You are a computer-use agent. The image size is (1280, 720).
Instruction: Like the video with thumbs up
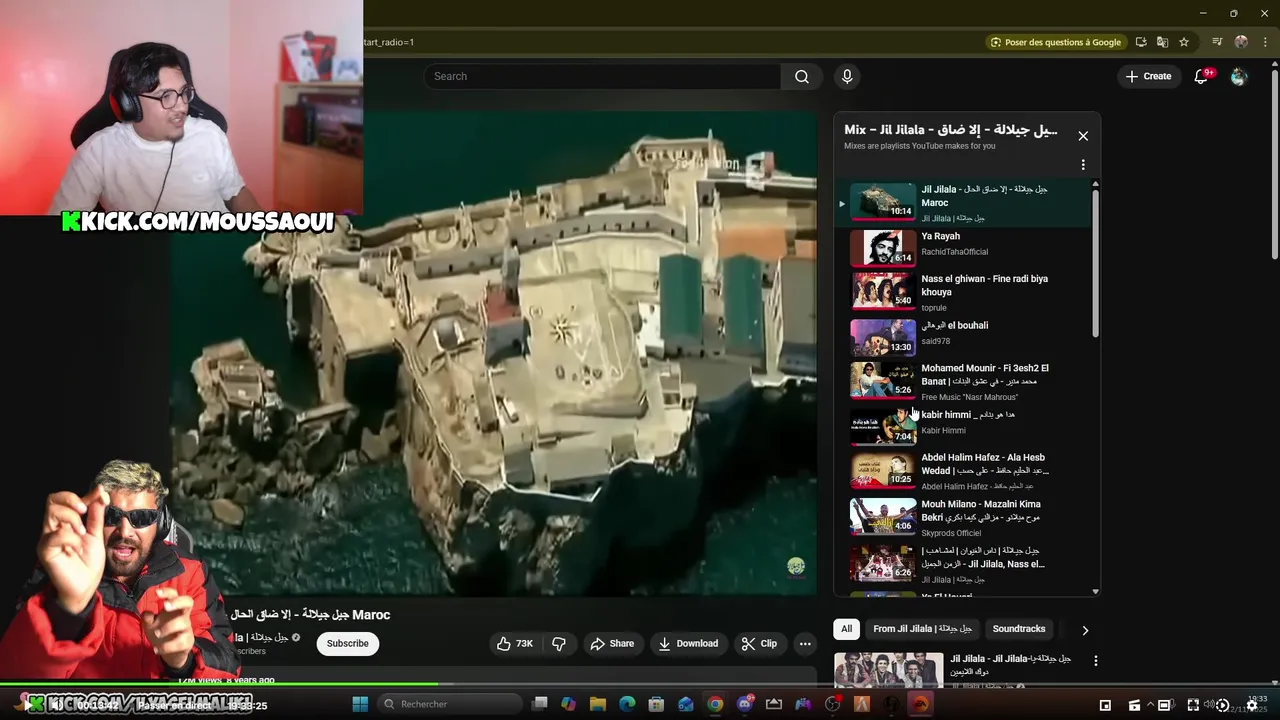tap(514, 644)
